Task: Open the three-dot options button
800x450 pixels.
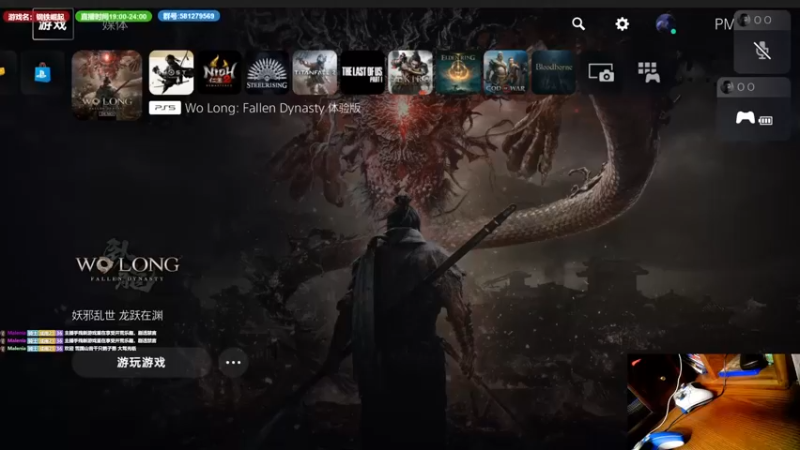Action: [233, 362]
